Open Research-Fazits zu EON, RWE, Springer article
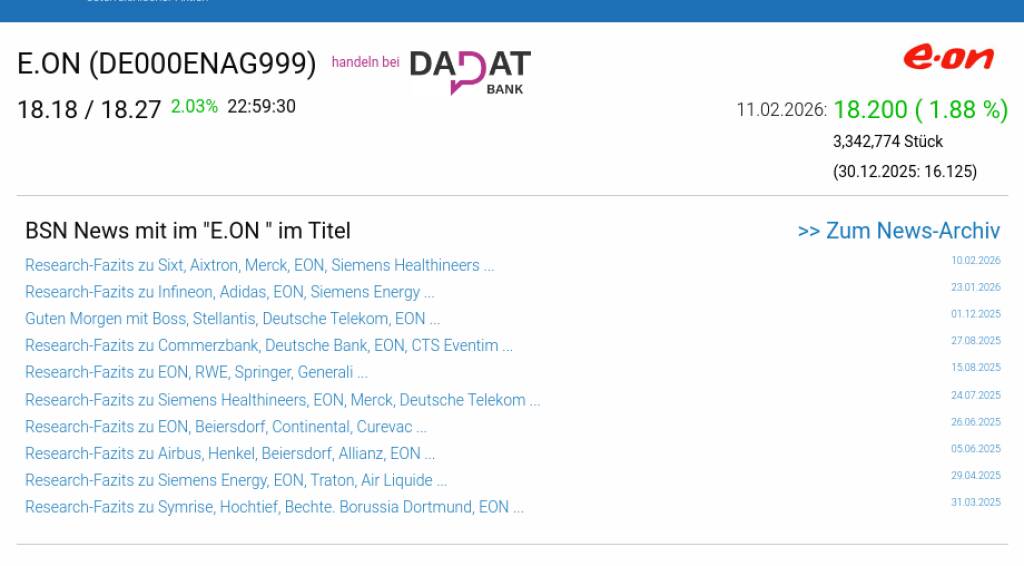The height and width of the screenshot is (566, 1024). click(196, 373)
